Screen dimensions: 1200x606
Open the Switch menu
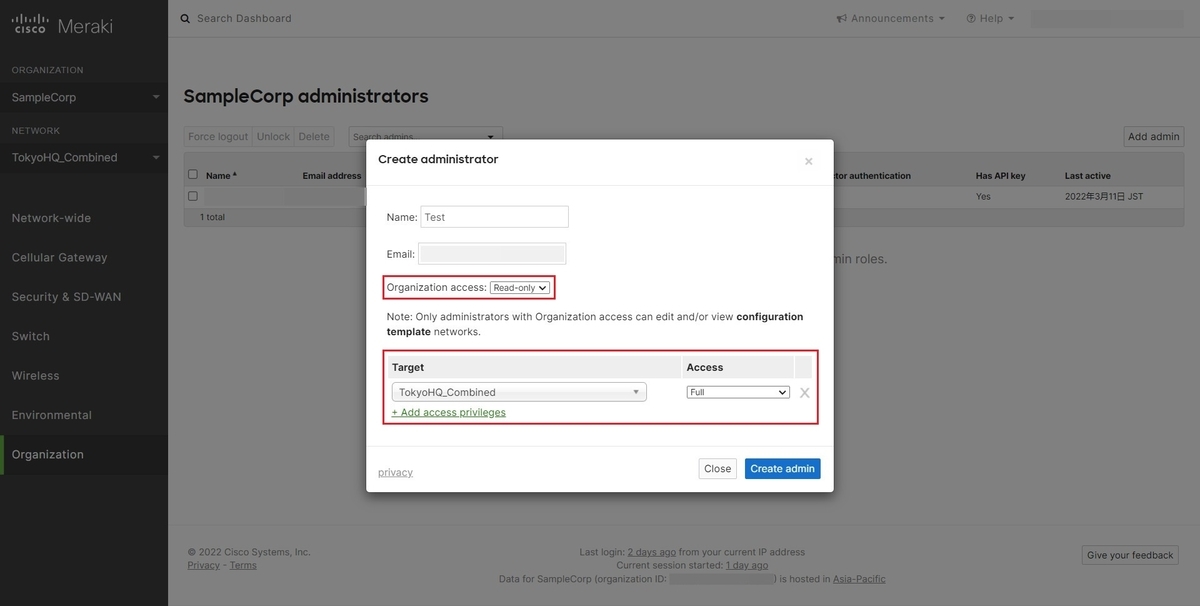pos(30,336)
